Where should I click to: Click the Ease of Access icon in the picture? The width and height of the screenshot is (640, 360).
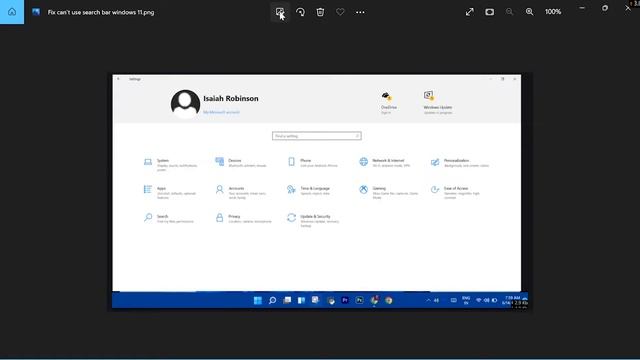click(x=435, y=189)
